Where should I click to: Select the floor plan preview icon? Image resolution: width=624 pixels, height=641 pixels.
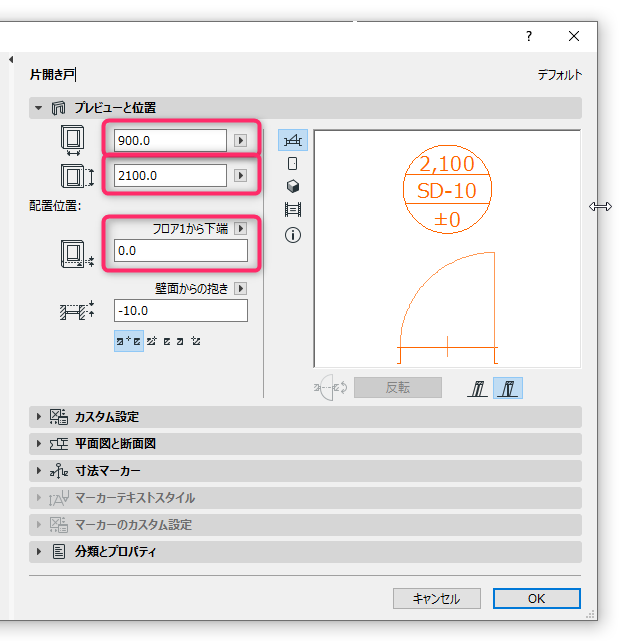[x=293, y=140]
